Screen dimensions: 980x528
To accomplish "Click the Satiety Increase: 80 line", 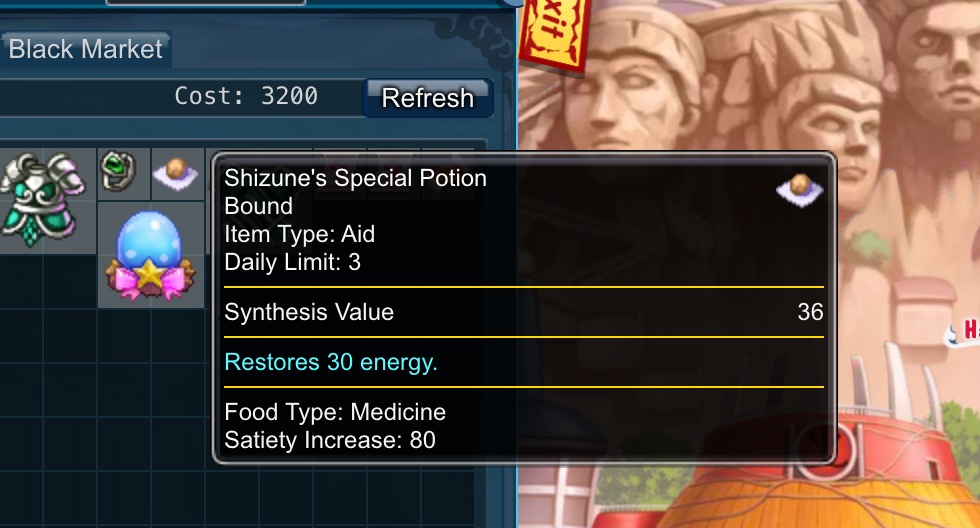I will pos(330,440).
